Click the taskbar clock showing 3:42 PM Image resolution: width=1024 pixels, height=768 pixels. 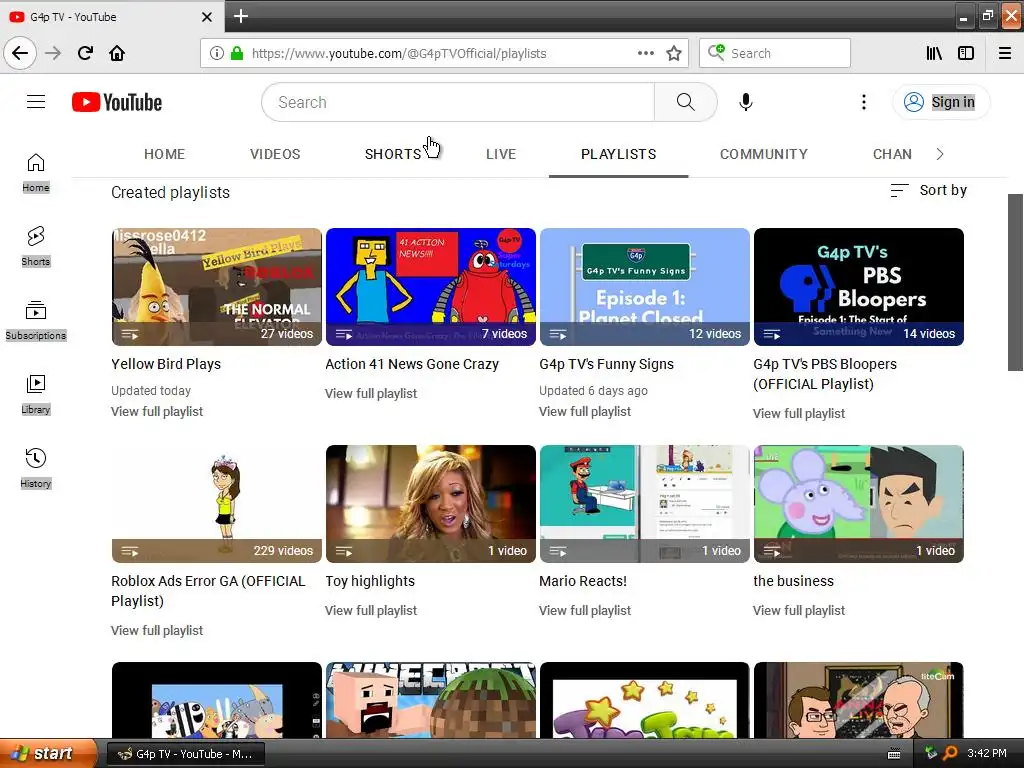987,753
